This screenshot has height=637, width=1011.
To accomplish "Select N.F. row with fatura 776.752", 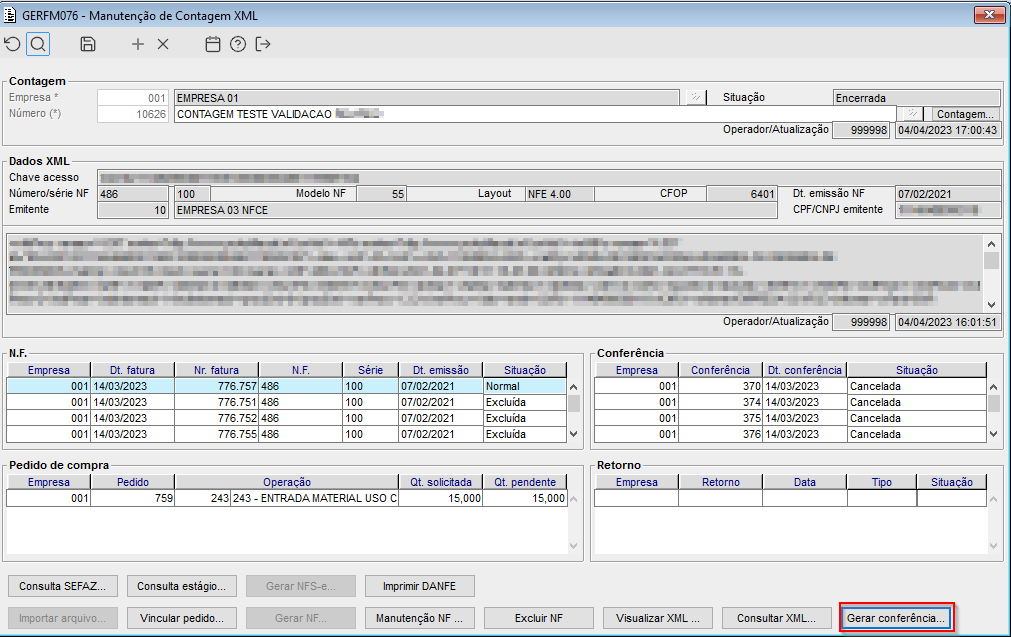I will [286, 418].
